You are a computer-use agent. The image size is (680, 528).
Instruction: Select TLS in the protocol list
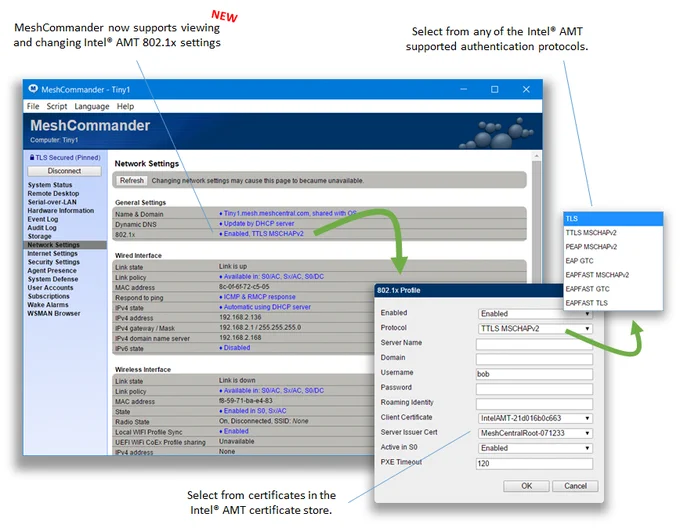click(x=613, y=218)
